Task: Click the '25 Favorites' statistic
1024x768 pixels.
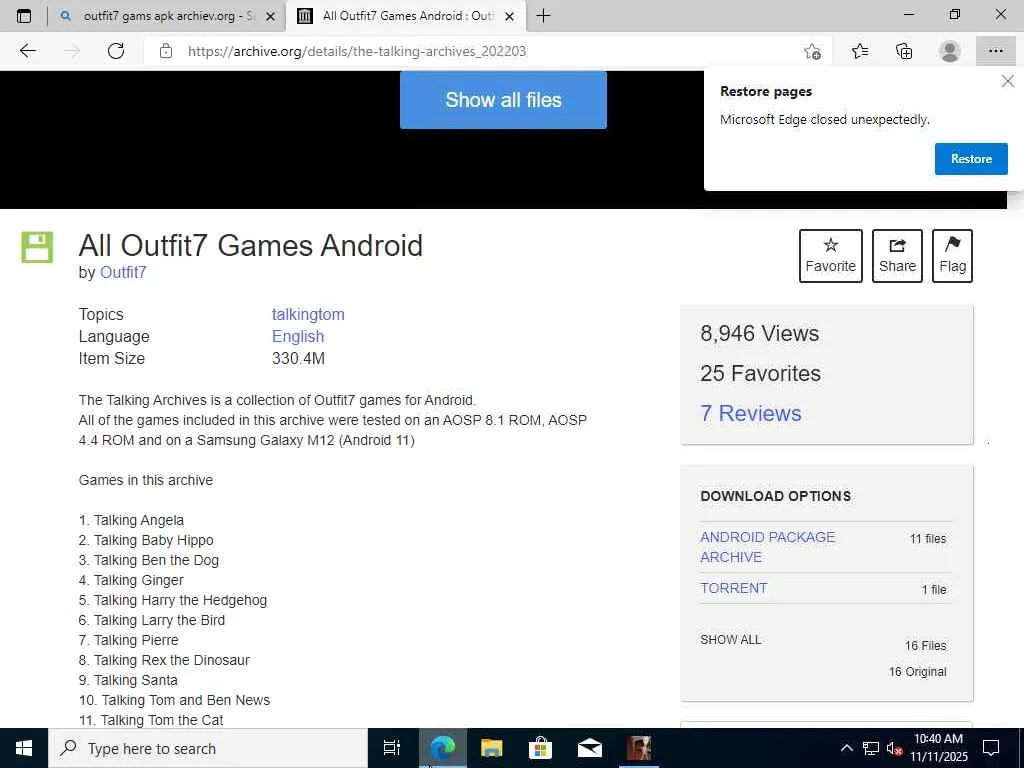Action: [760, 373]
